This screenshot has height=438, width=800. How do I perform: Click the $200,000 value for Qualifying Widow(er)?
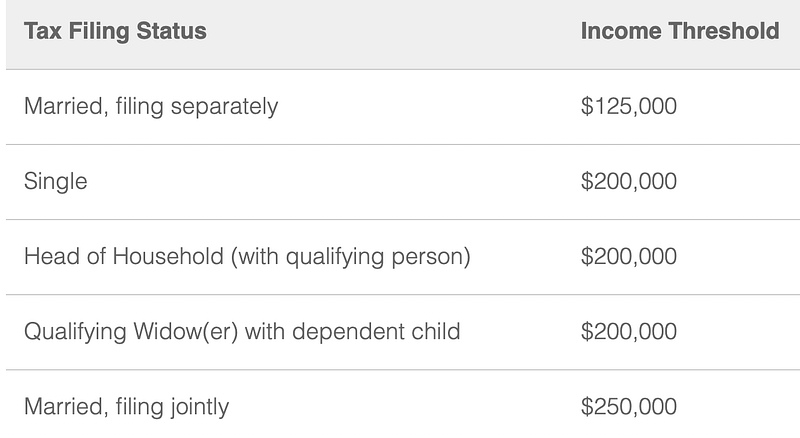click(x=629, y=331)
